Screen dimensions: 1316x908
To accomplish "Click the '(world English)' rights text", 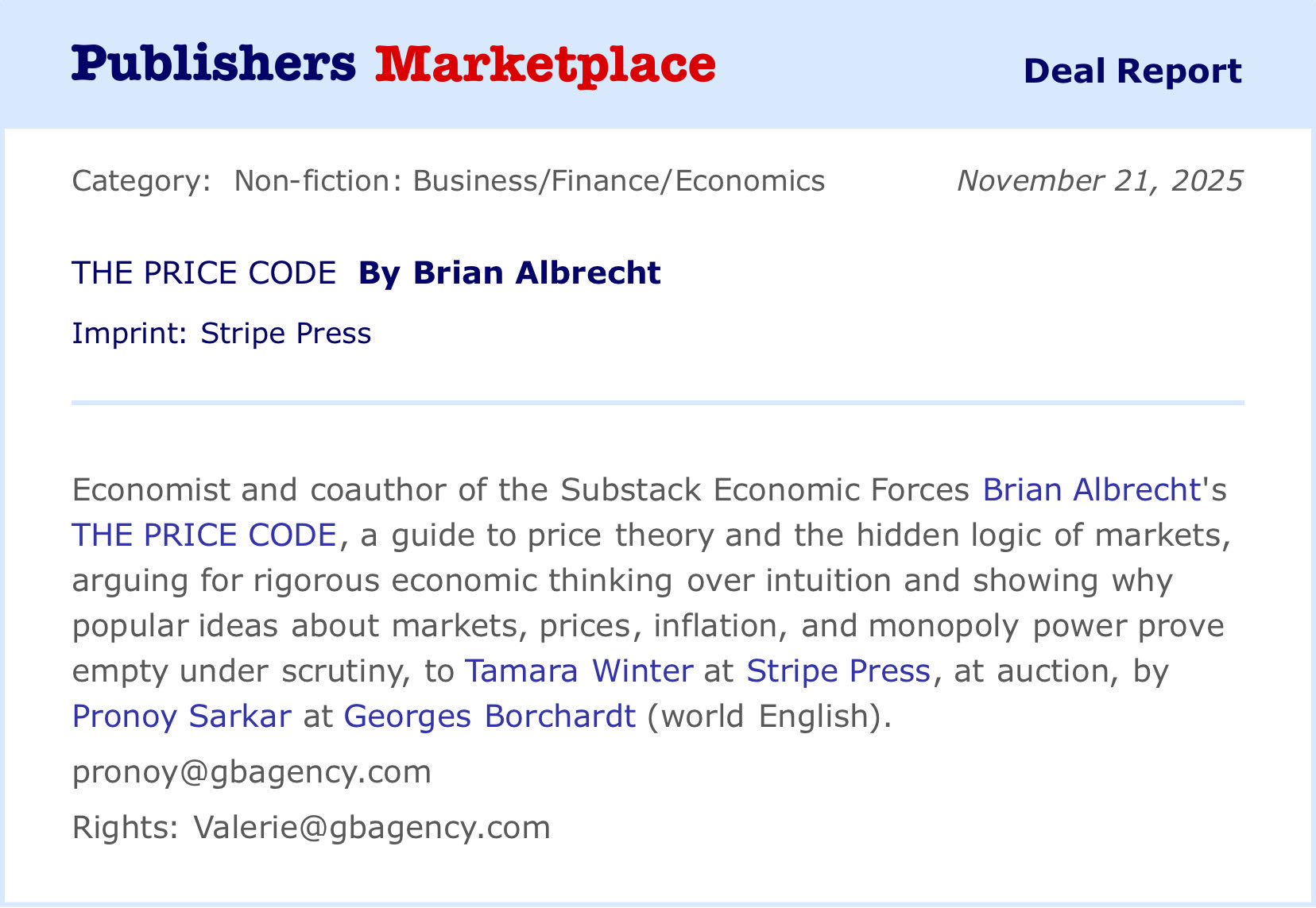I will 769,717.
